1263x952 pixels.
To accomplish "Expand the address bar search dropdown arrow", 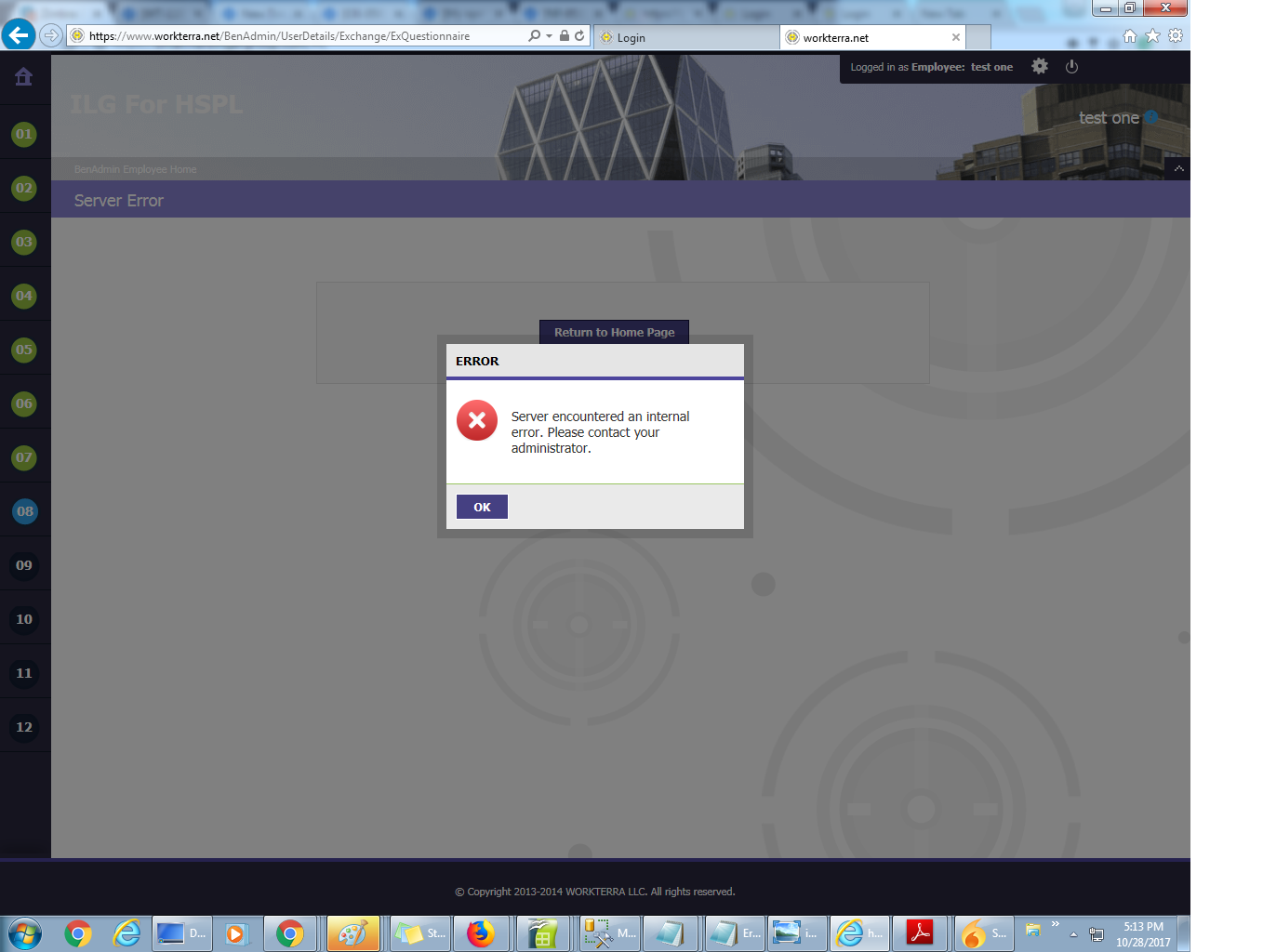I will click(549, 35).
